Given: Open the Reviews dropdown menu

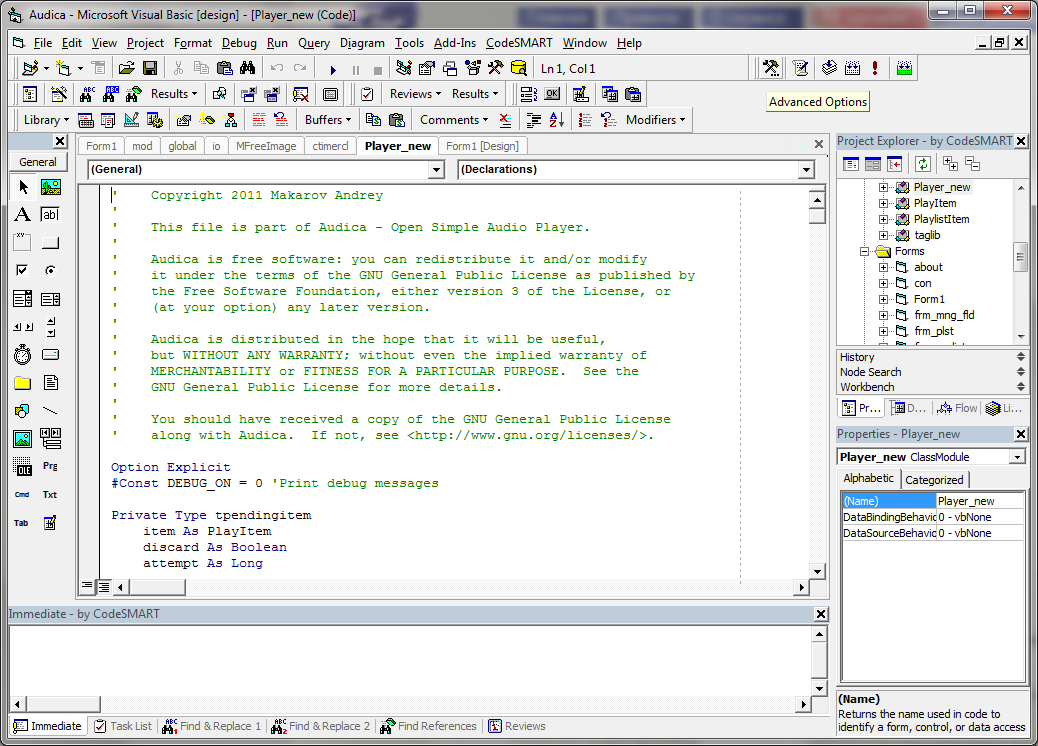Looking at the screenshot, I should click(x=415, y=94).
